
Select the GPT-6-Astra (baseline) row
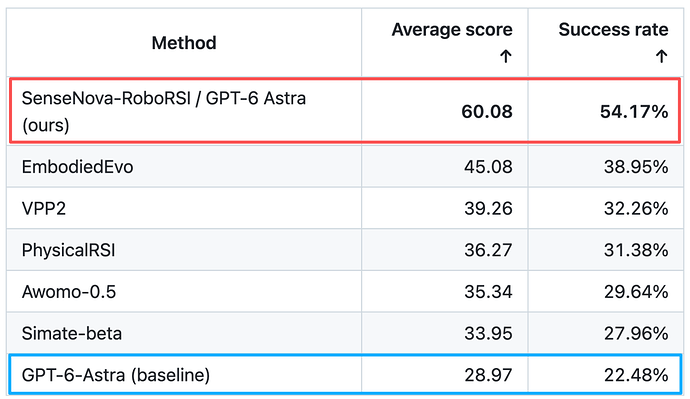[345, 374]
